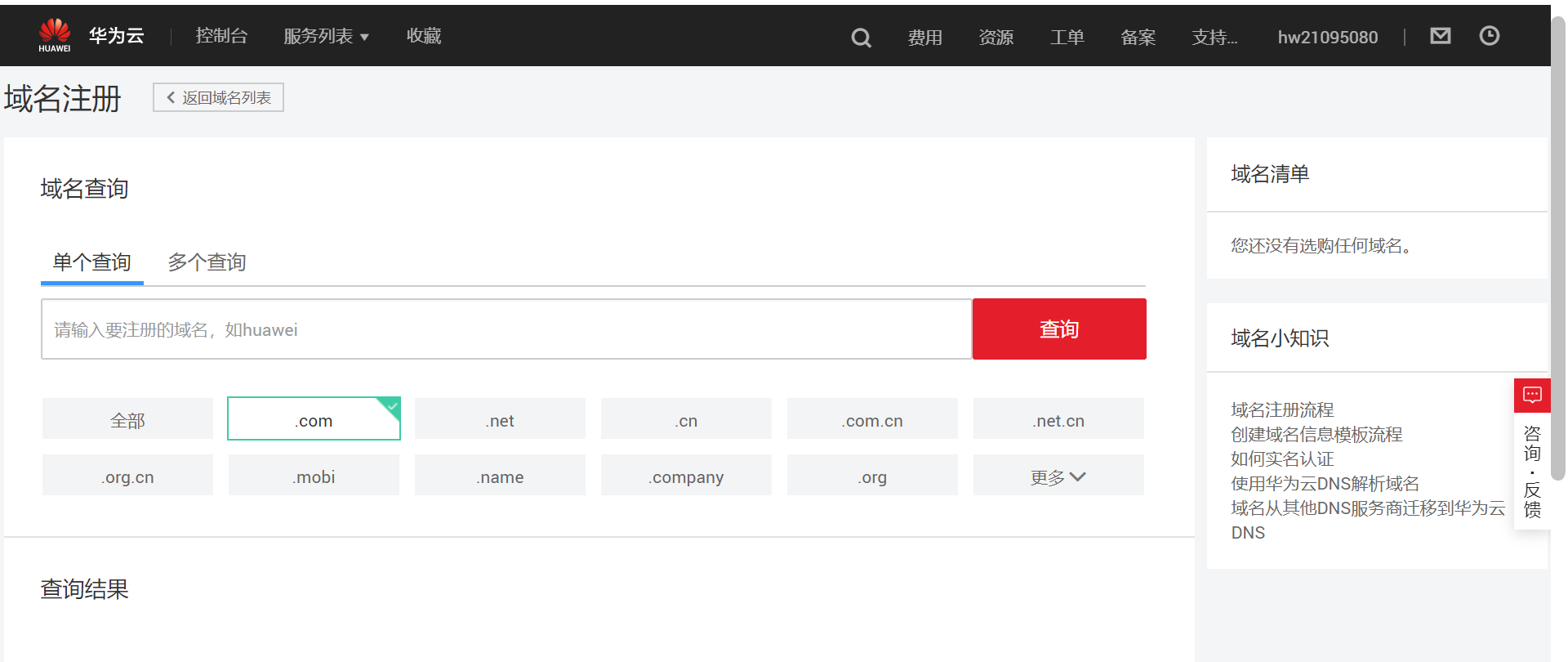Viewport: 1568px width, 662px height.
Task: Toggle the .com suffix option
Action: pyautogui.click(x=314, y=419)
